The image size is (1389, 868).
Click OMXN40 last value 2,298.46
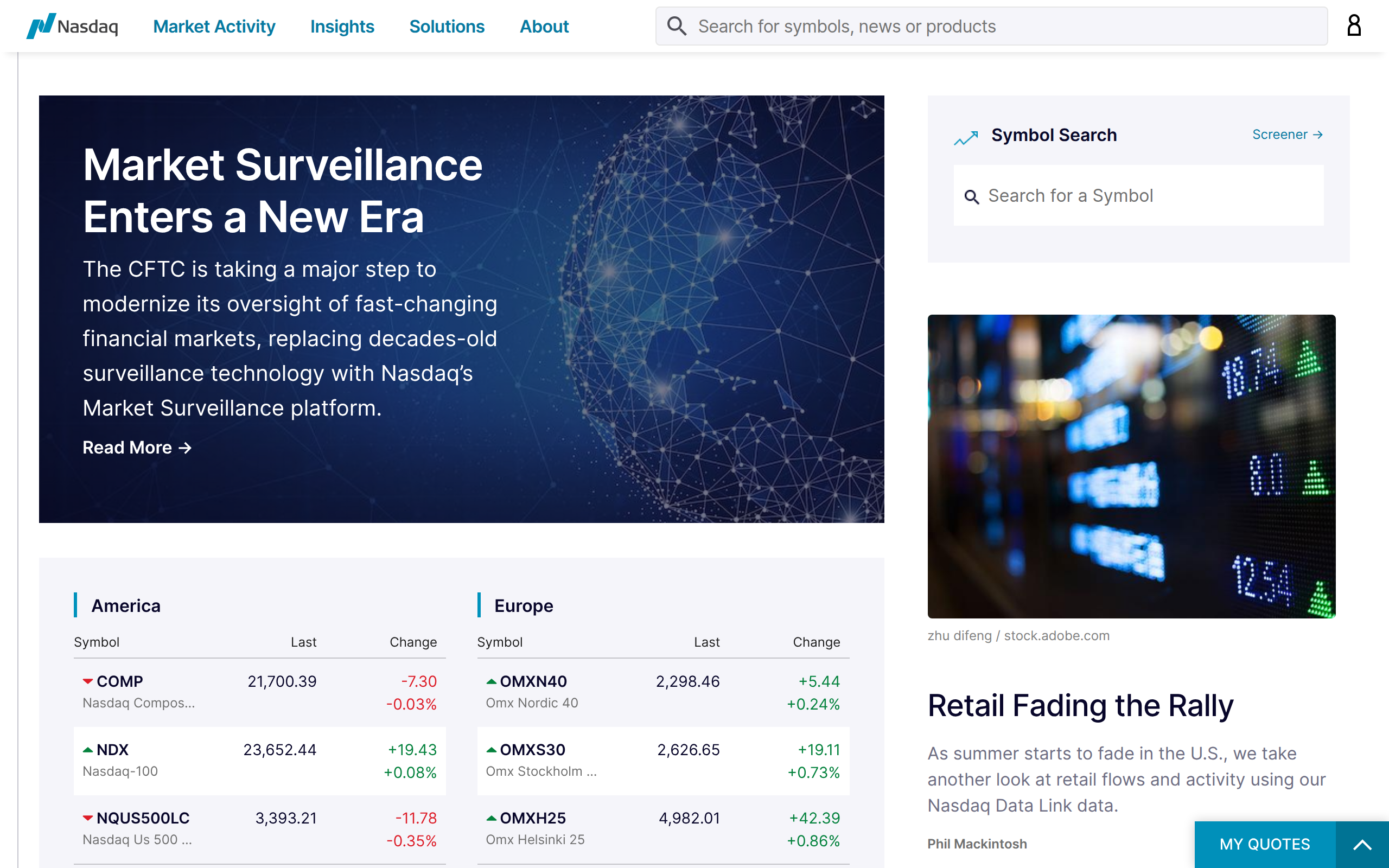click(687, 681)
